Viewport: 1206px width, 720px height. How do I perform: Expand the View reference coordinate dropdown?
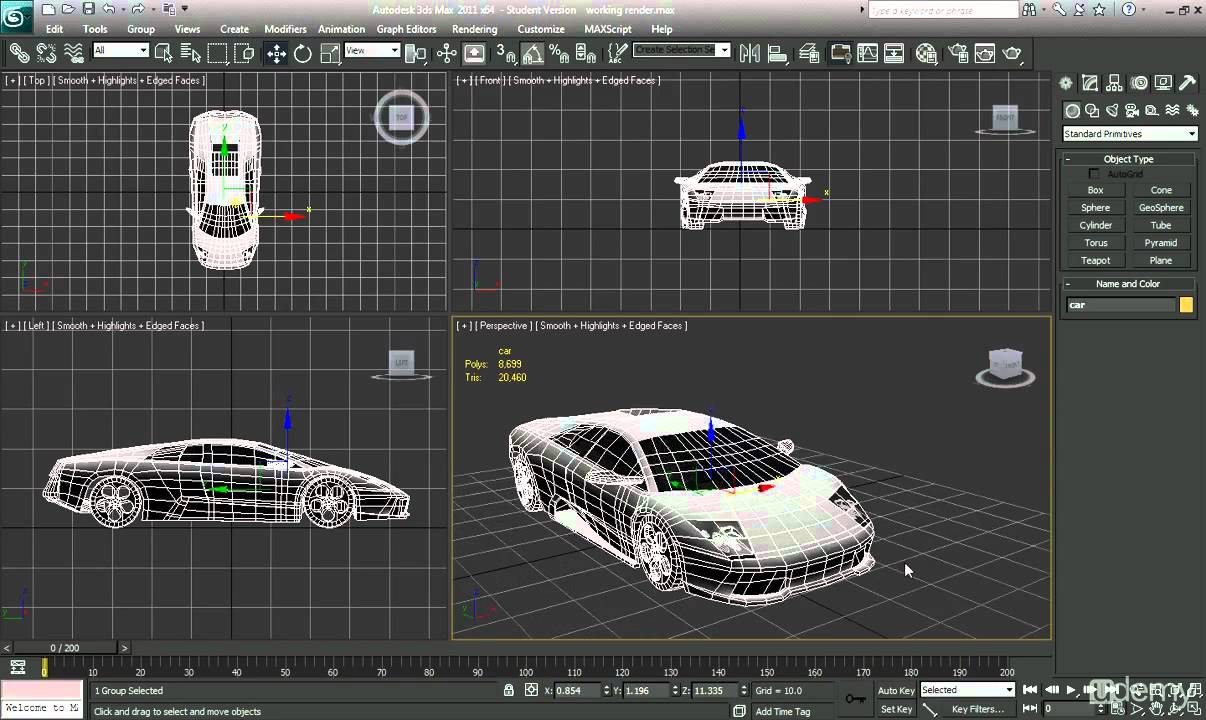pos(372,51)
